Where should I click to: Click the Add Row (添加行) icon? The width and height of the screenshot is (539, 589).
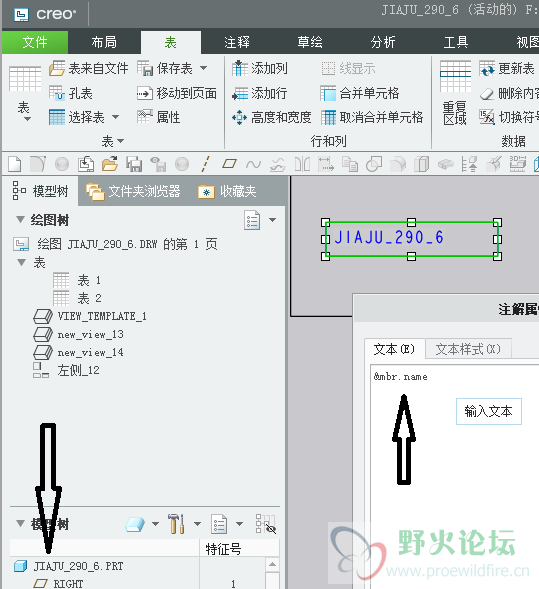pos(240,93)
